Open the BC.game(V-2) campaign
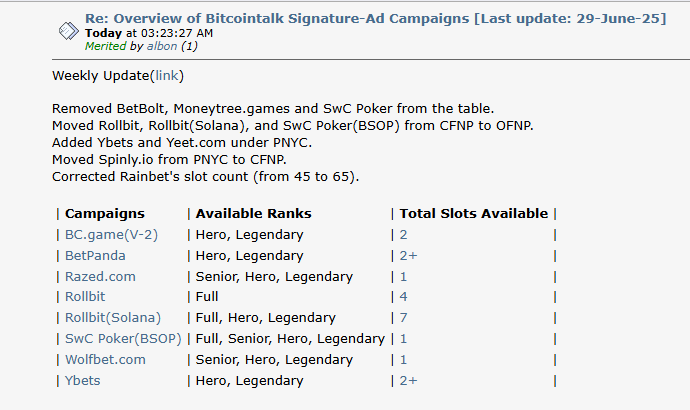Image resolution: width=690 pixels, height=410 pixels. coord(111,235)
